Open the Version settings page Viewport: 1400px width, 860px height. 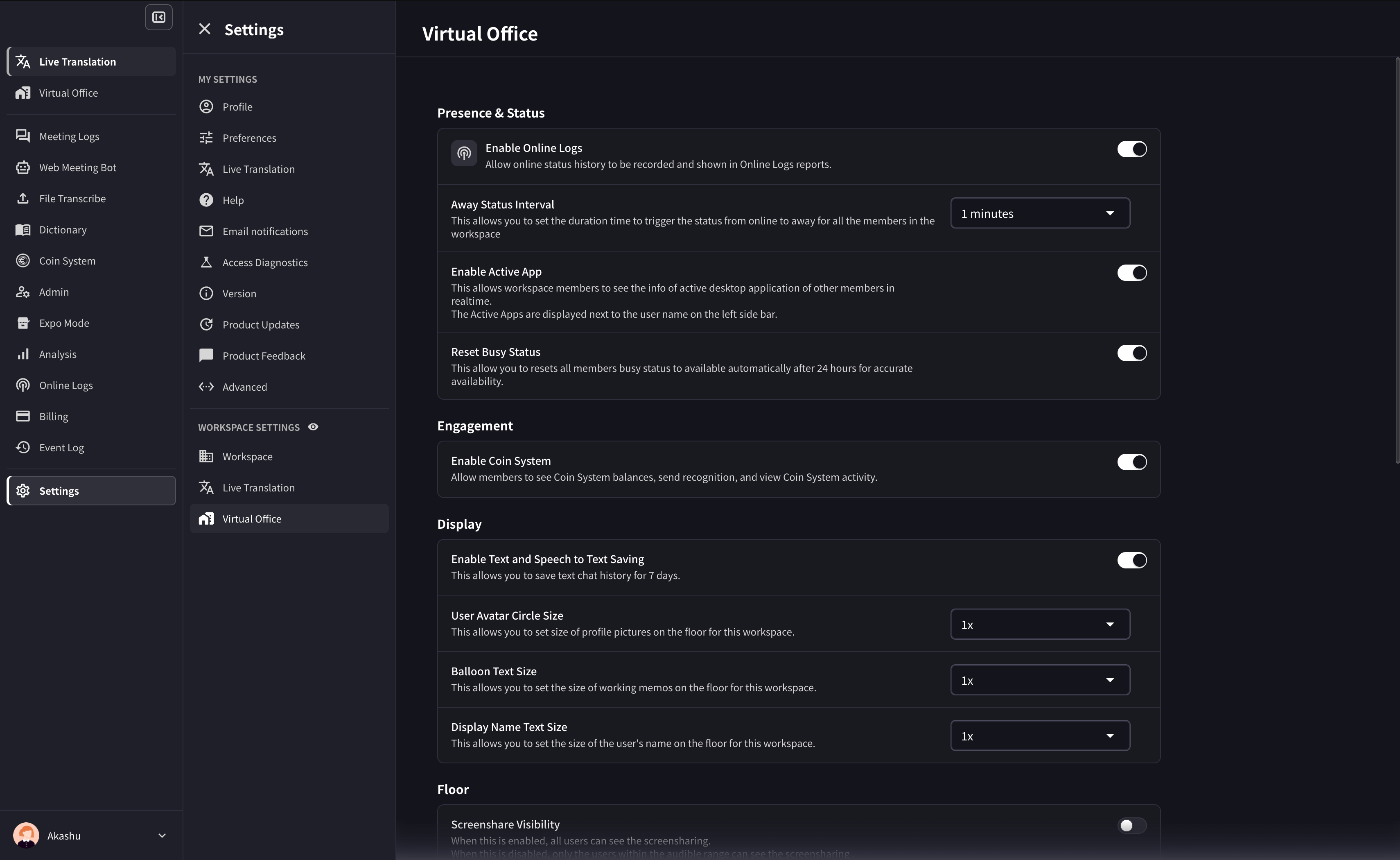point(289,294)
